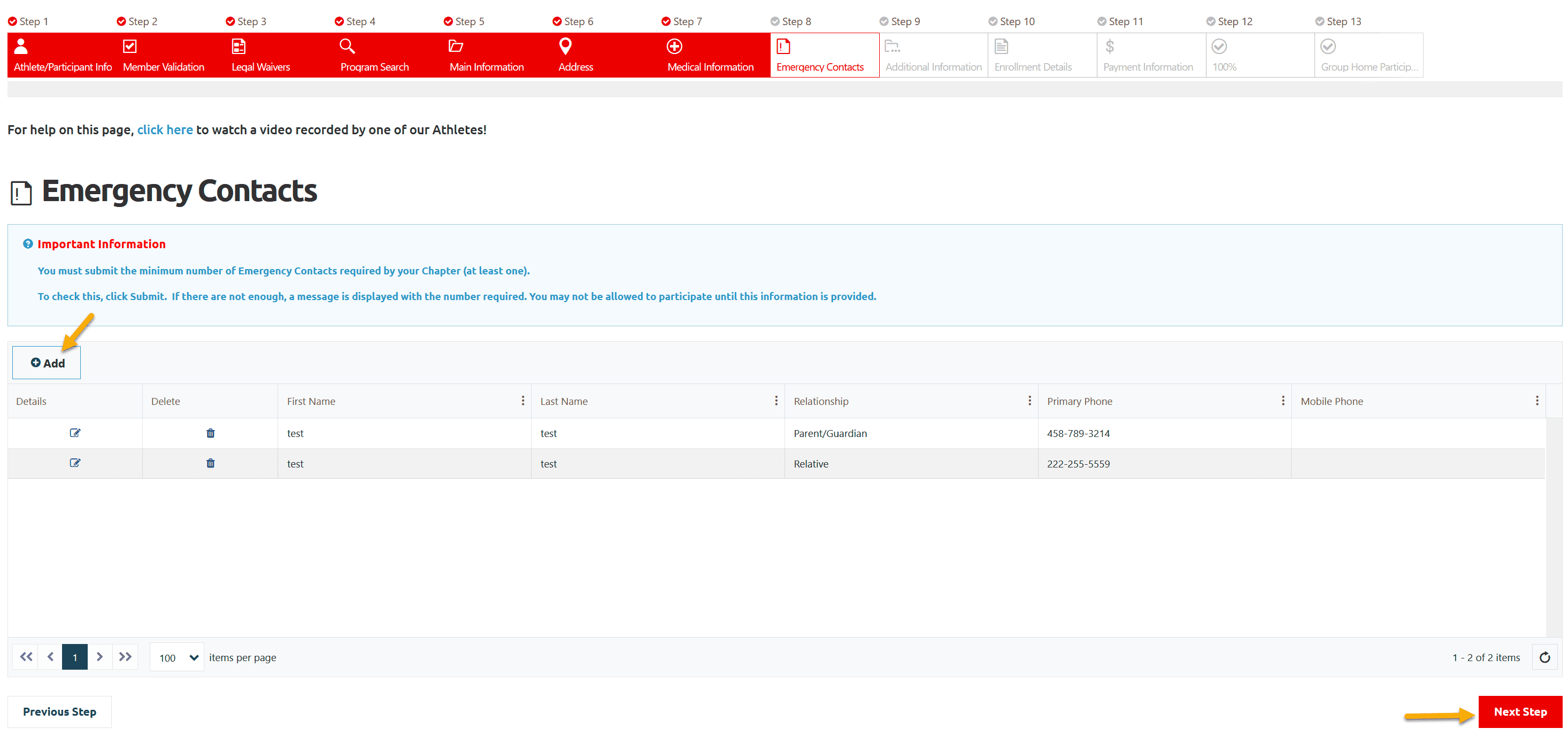The image size is (1568, 736).
Task: Add a new emergency contact
Action: pos(47,363)
